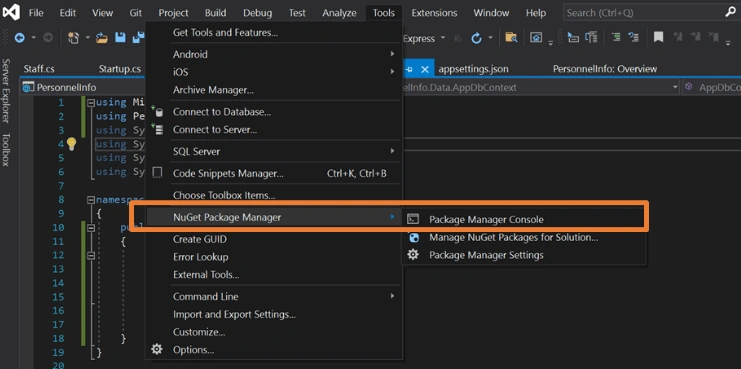The image size is (741, 369).
Task: Expand the bookmark toolbar overflow at far right
Action: [728, 43]
